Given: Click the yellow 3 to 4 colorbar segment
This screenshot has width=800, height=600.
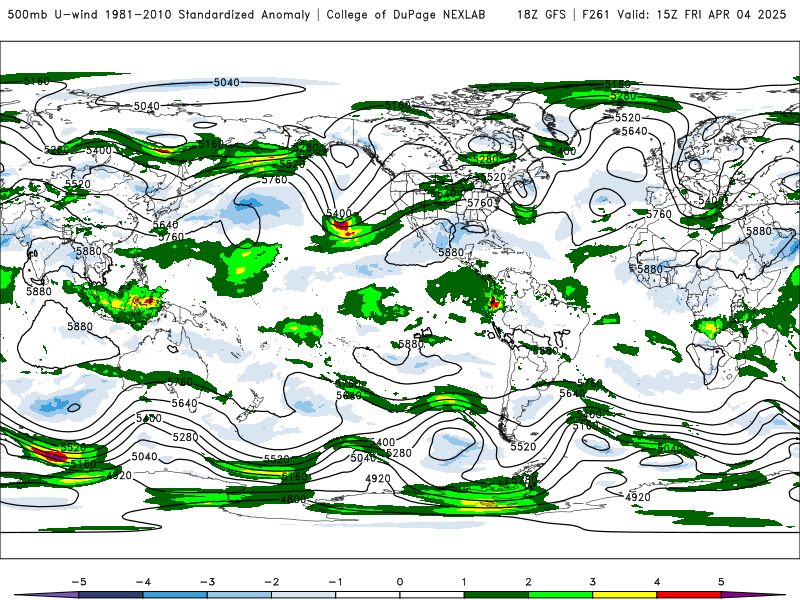Looking at the screenshot, I should [x=624, y=595].
